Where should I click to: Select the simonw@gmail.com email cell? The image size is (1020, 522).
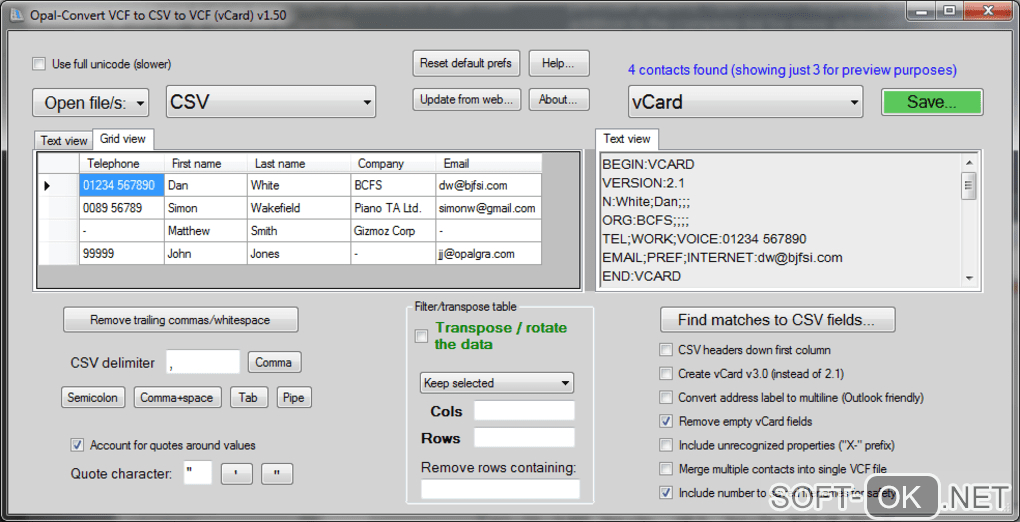coord(489,208)
